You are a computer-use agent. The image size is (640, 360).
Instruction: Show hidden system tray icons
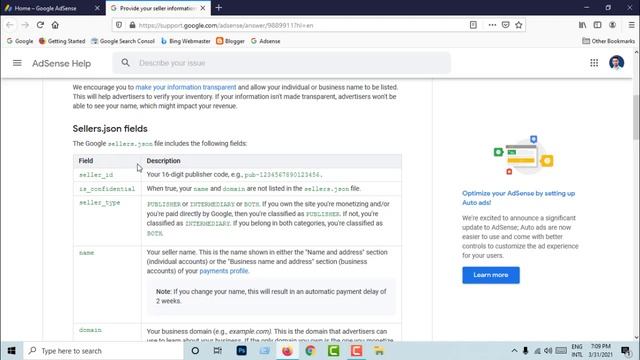(x=514, y=351)
